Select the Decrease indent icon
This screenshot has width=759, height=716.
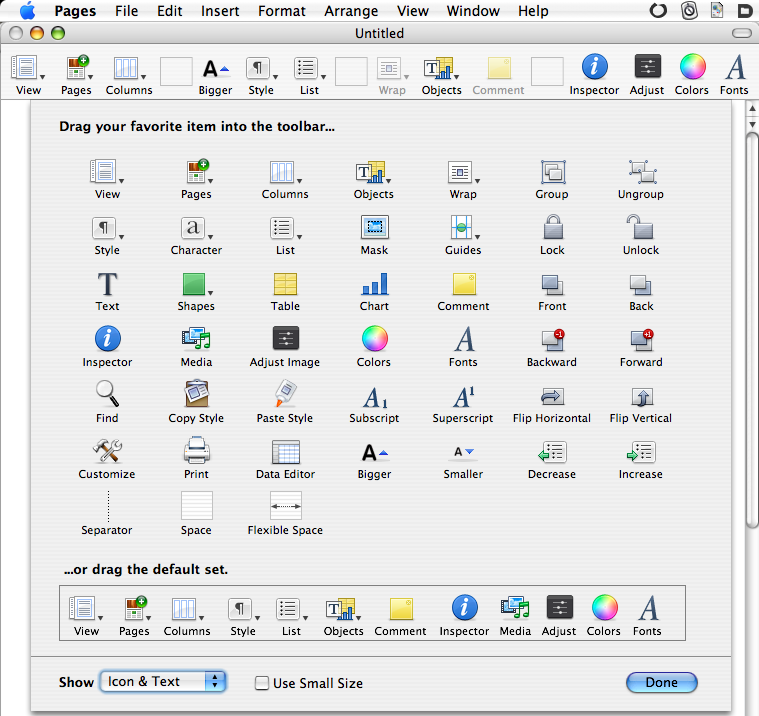click(x=552, y=452)
